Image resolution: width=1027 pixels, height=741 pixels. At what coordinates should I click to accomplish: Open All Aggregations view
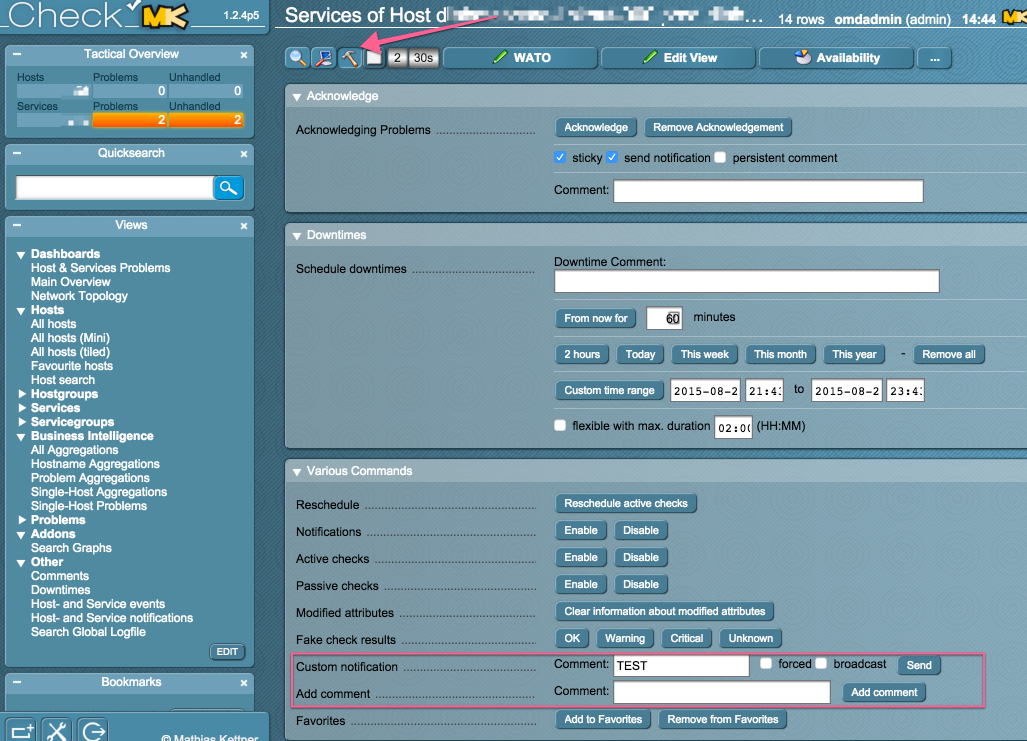[x=74, y=450]
